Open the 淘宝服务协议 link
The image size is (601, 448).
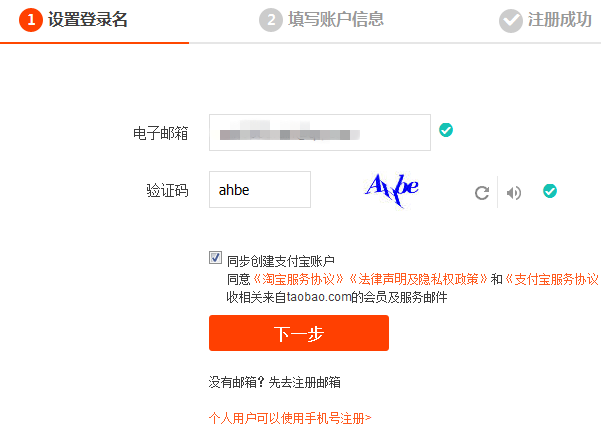[299, 279]
